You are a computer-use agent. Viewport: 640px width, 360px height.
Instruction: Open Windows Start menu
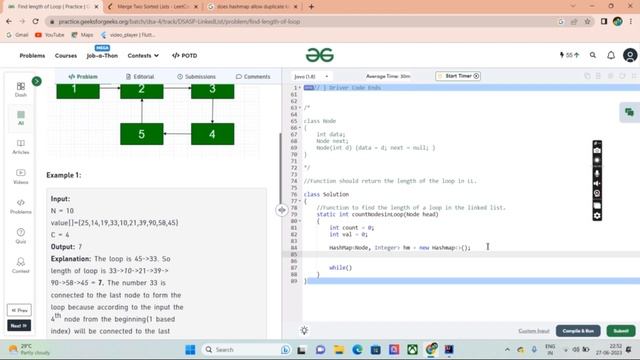(190, 349)
